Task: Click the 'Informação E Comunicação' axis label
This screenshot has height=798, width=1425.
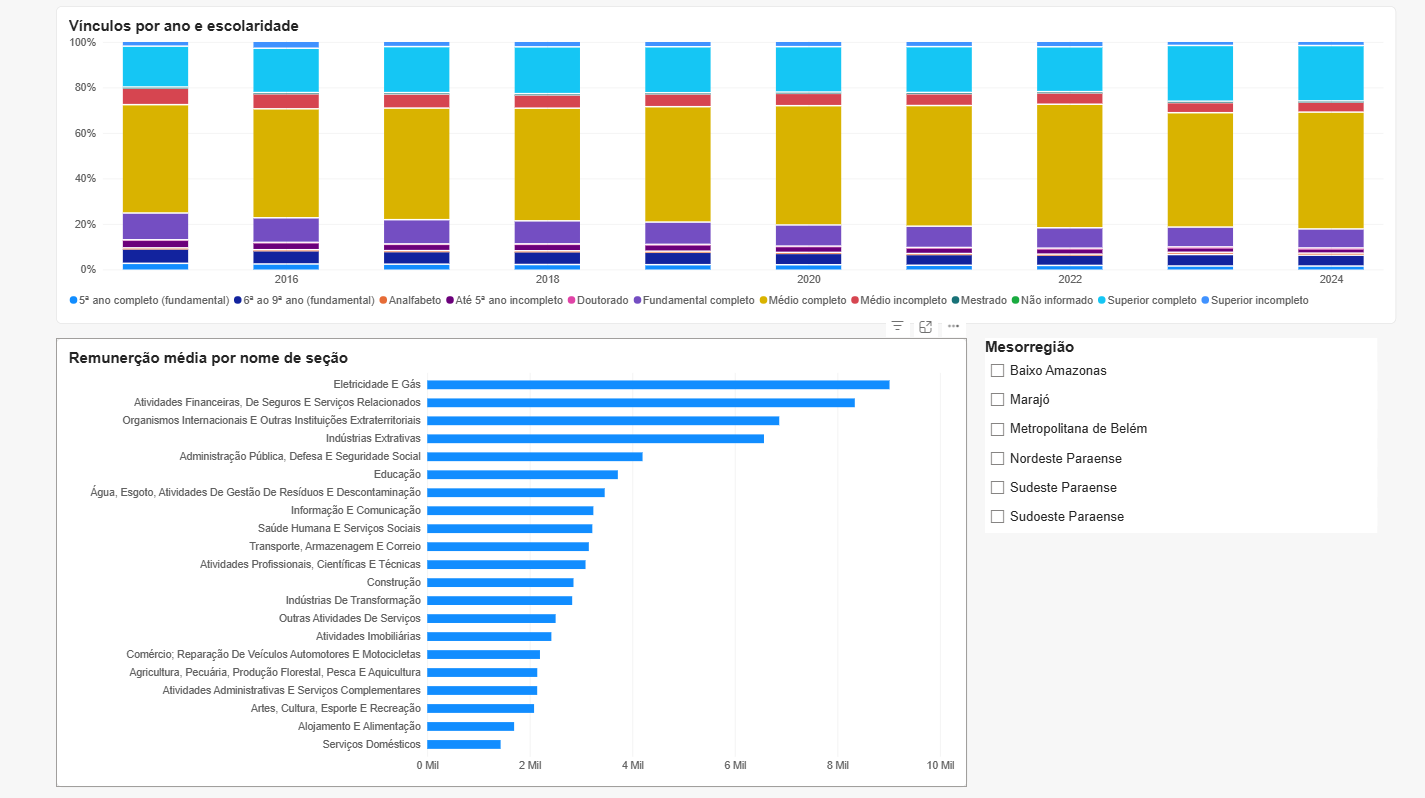Action: click(x=356, y=510)
